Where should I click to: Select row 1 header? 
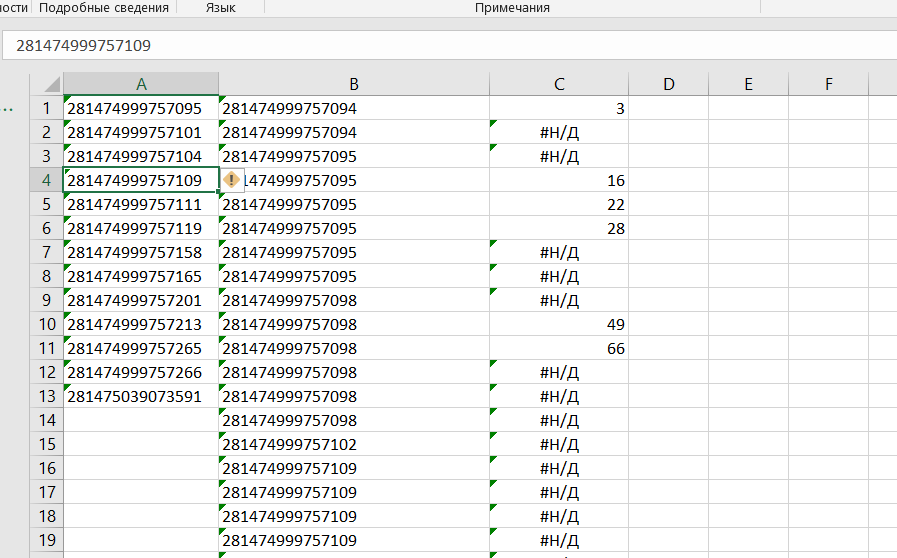pos(46,108)
